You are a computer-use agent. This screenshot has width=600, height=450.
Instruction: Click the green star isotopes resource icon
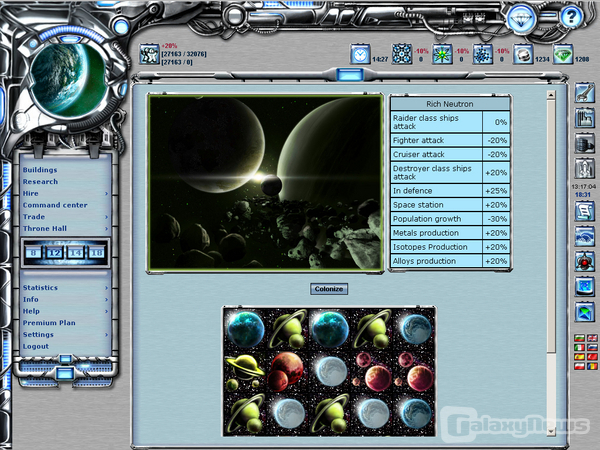441,54
